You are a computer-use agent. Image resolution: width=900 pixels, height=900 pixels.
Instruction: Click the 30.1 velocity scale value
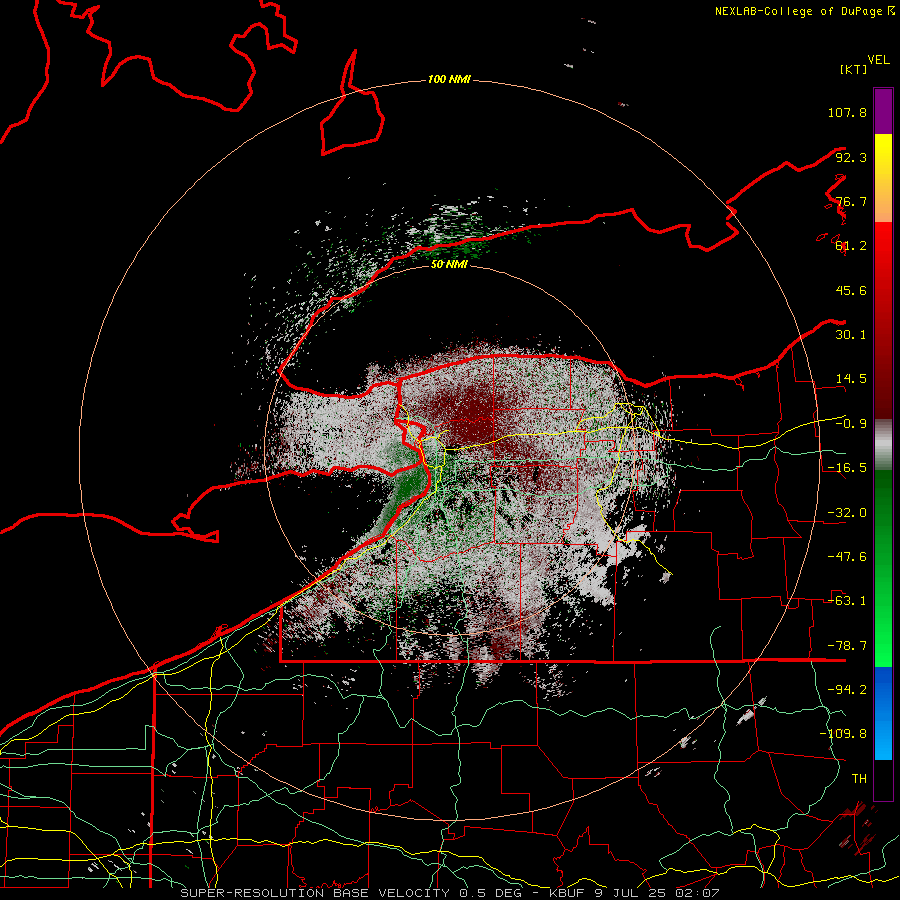click(x=851, y=335)
